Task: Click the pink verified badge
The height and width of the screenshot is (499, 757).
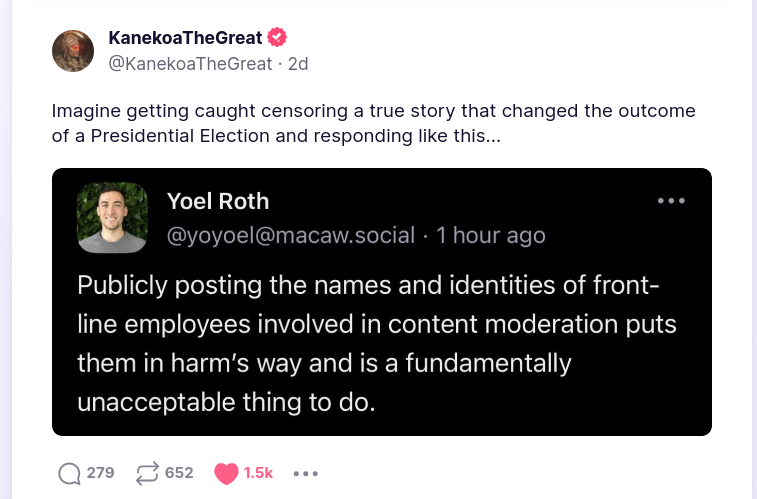Action: [x=277, y=38]
